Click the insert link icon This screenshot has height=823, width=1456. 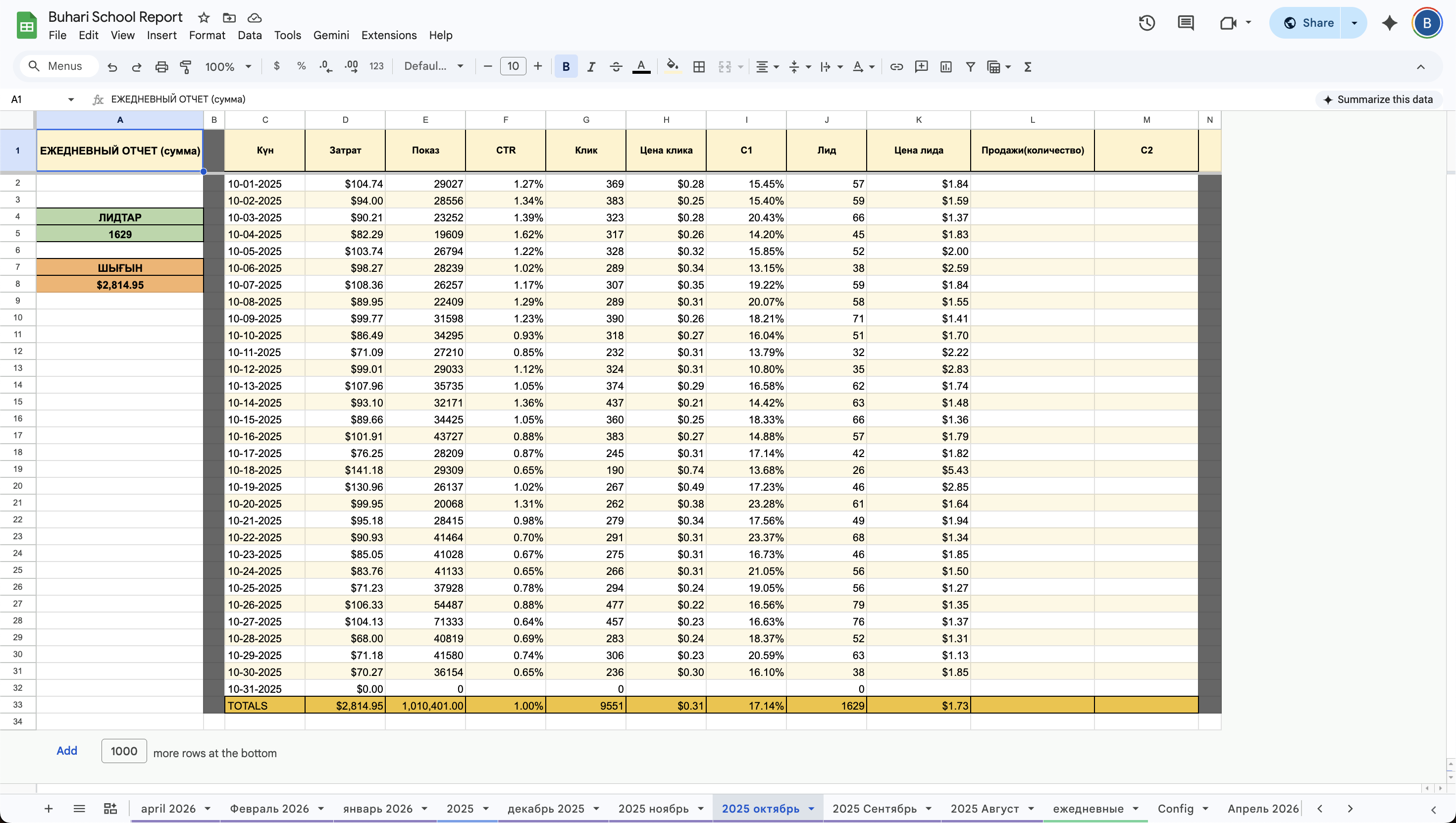pyautogui.click(x=896, y=67)
